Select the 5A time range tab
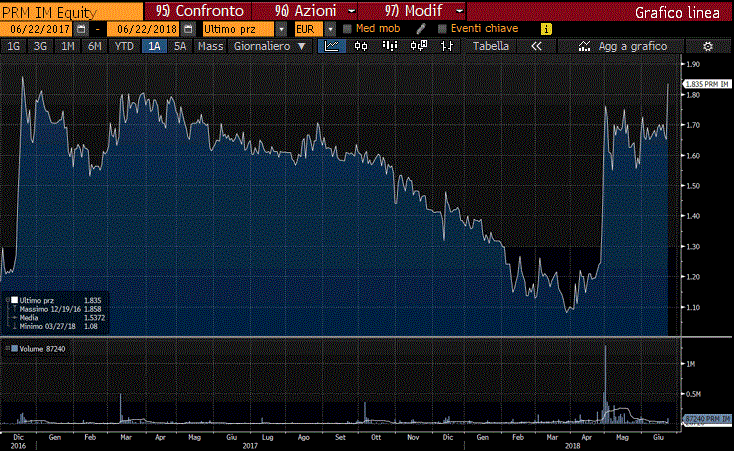This screenshot has width=734, height=451. (180, 46)
